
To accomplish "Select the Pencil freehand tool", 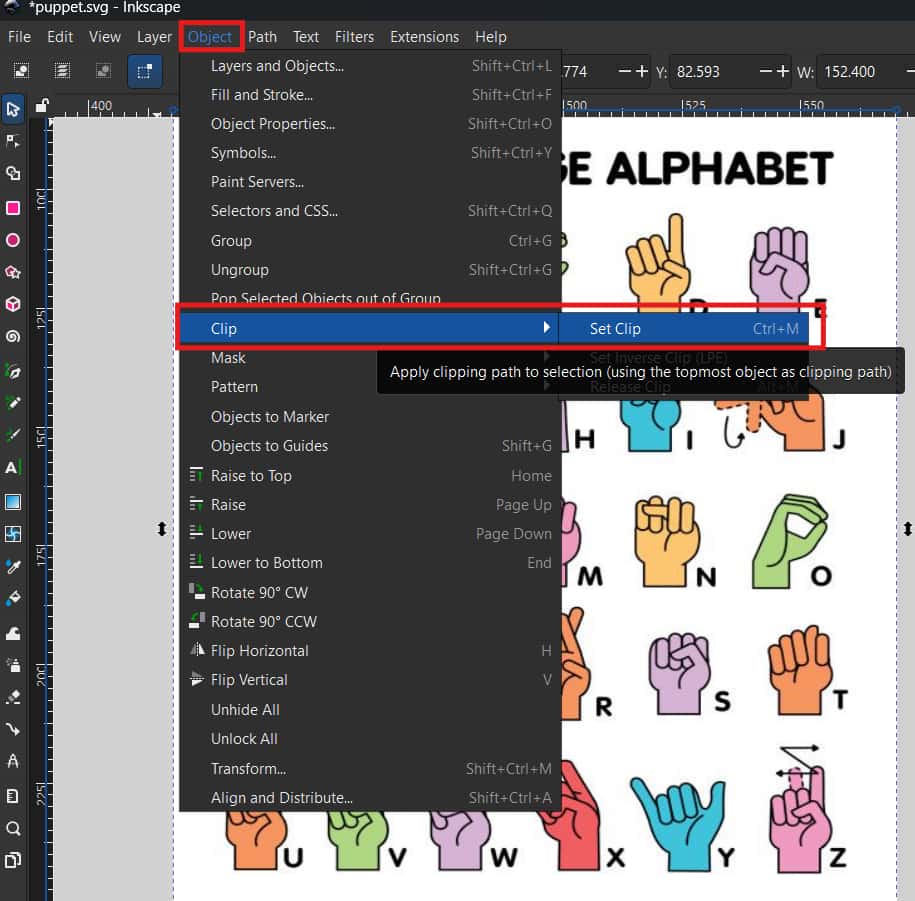I will [13, 403].
